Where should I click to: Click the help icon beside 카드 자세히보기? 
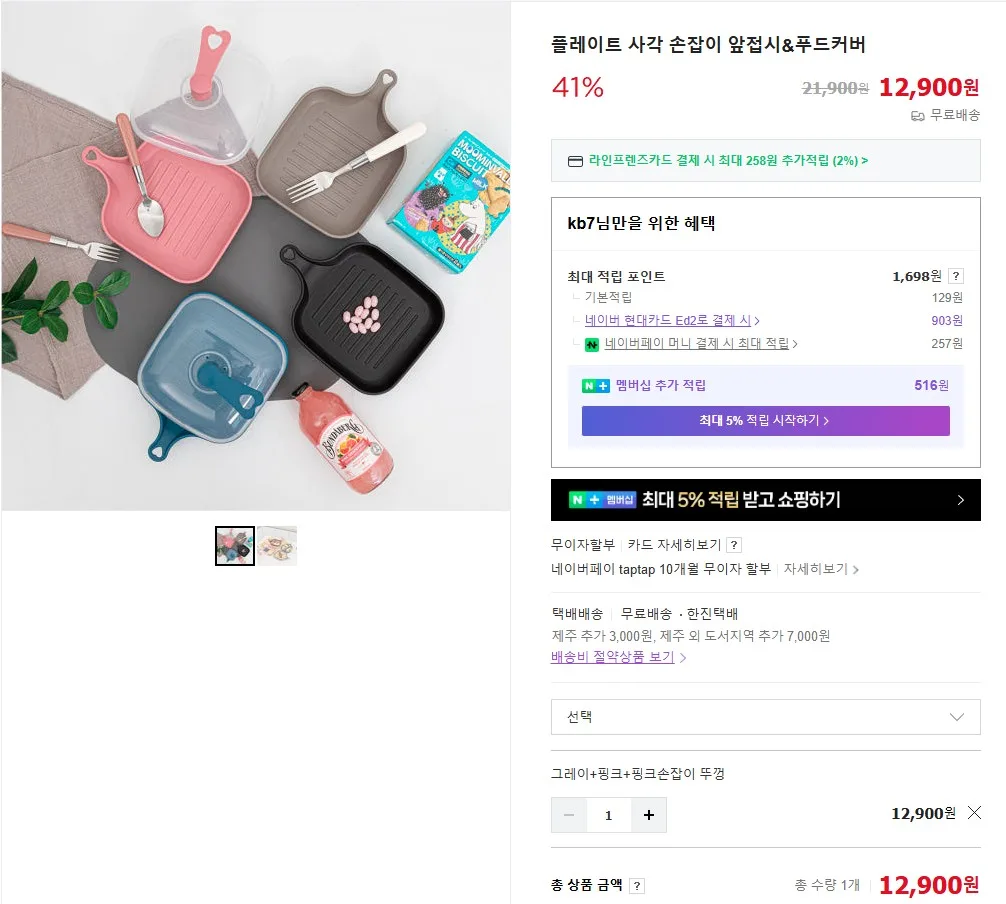(x=734, y=545)
